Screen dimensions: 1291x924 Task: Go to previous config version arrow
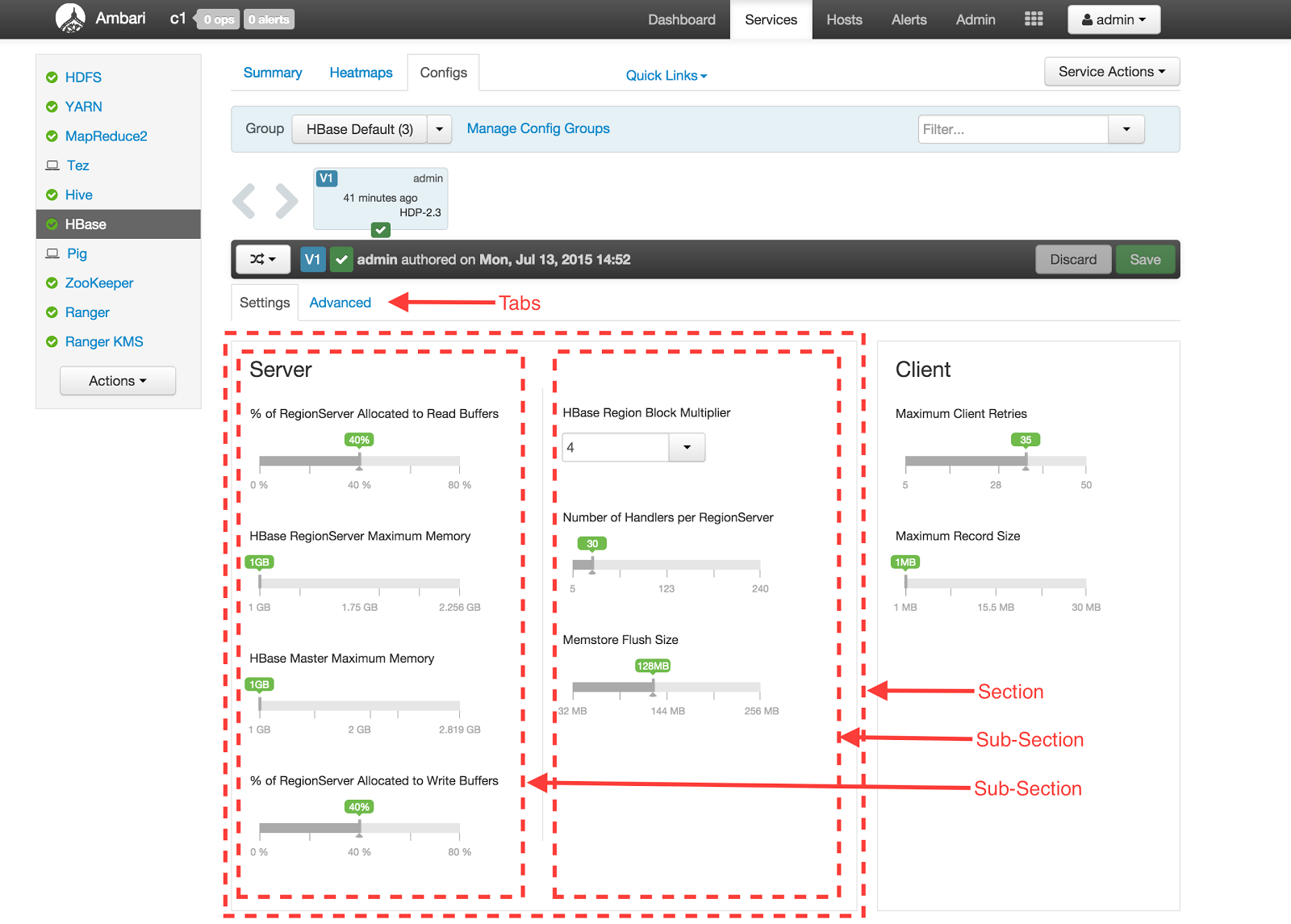click(244, 201)
